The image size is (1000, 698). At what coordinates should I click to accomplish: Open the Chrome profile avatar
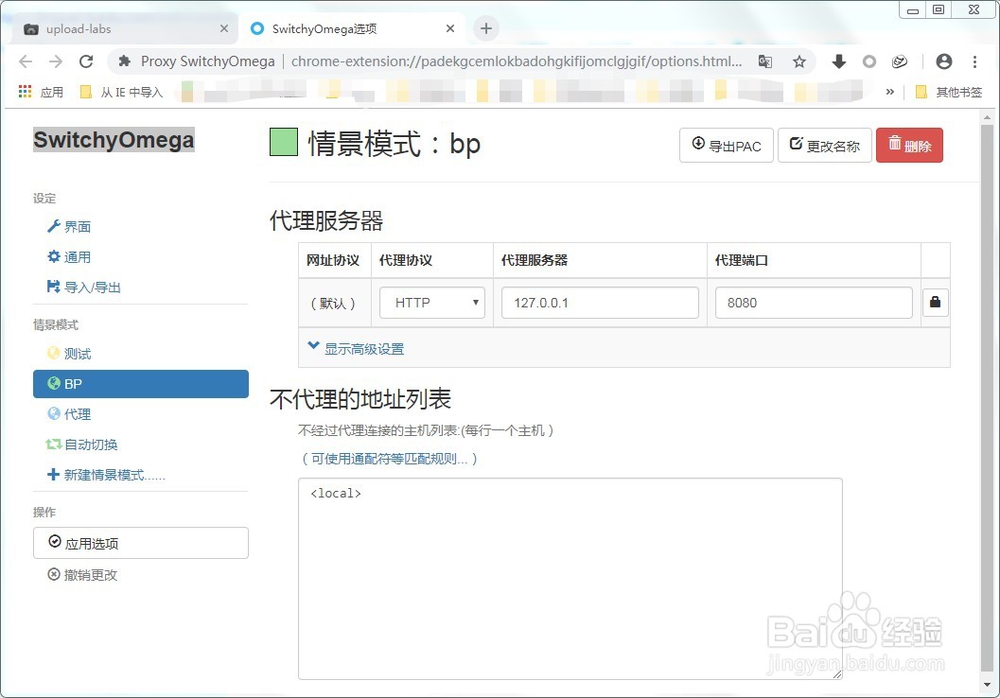pyautogui.click(x=944, y=61)
